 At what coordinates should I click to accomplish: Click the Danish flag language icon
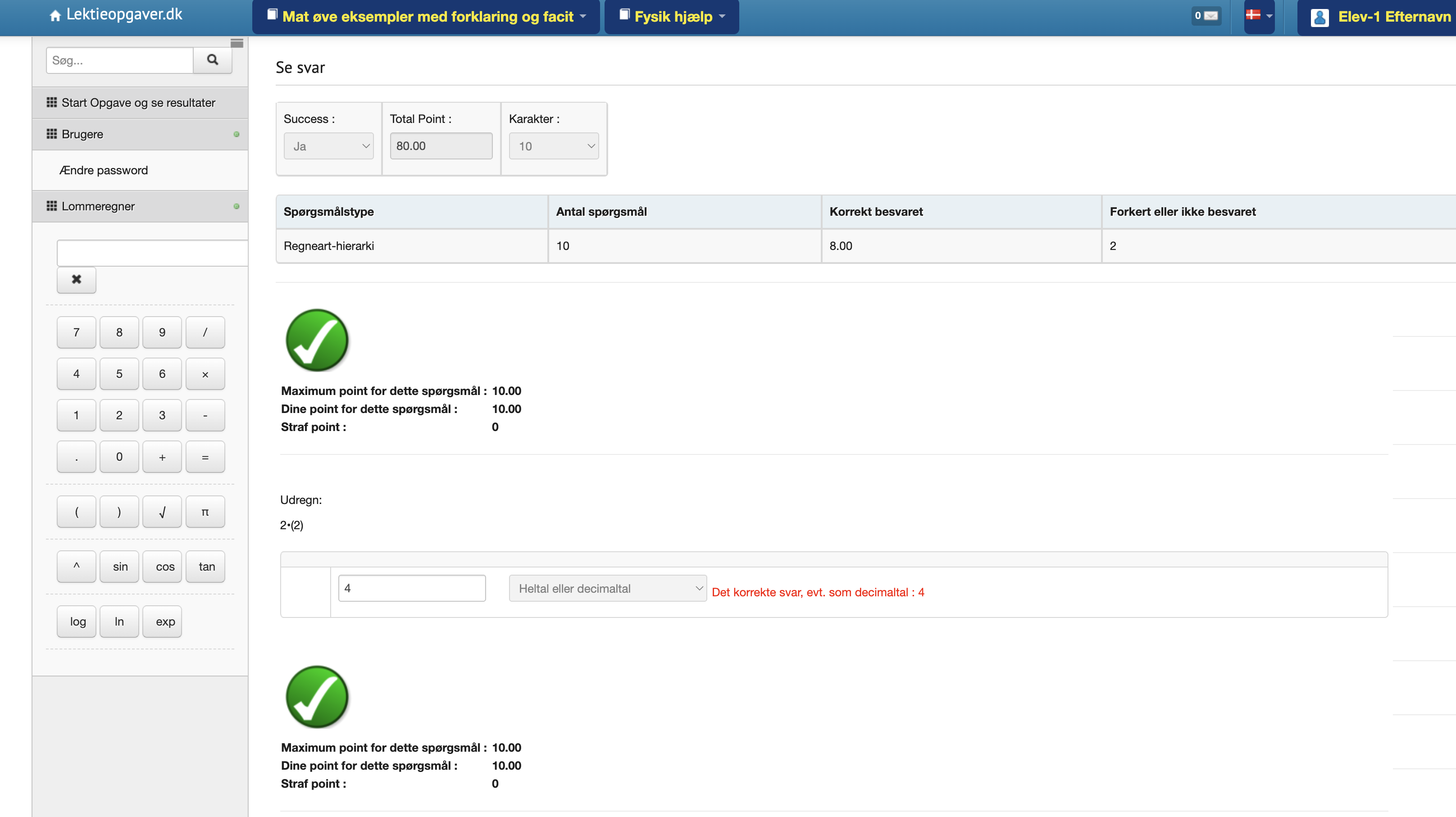point(1253,15)
